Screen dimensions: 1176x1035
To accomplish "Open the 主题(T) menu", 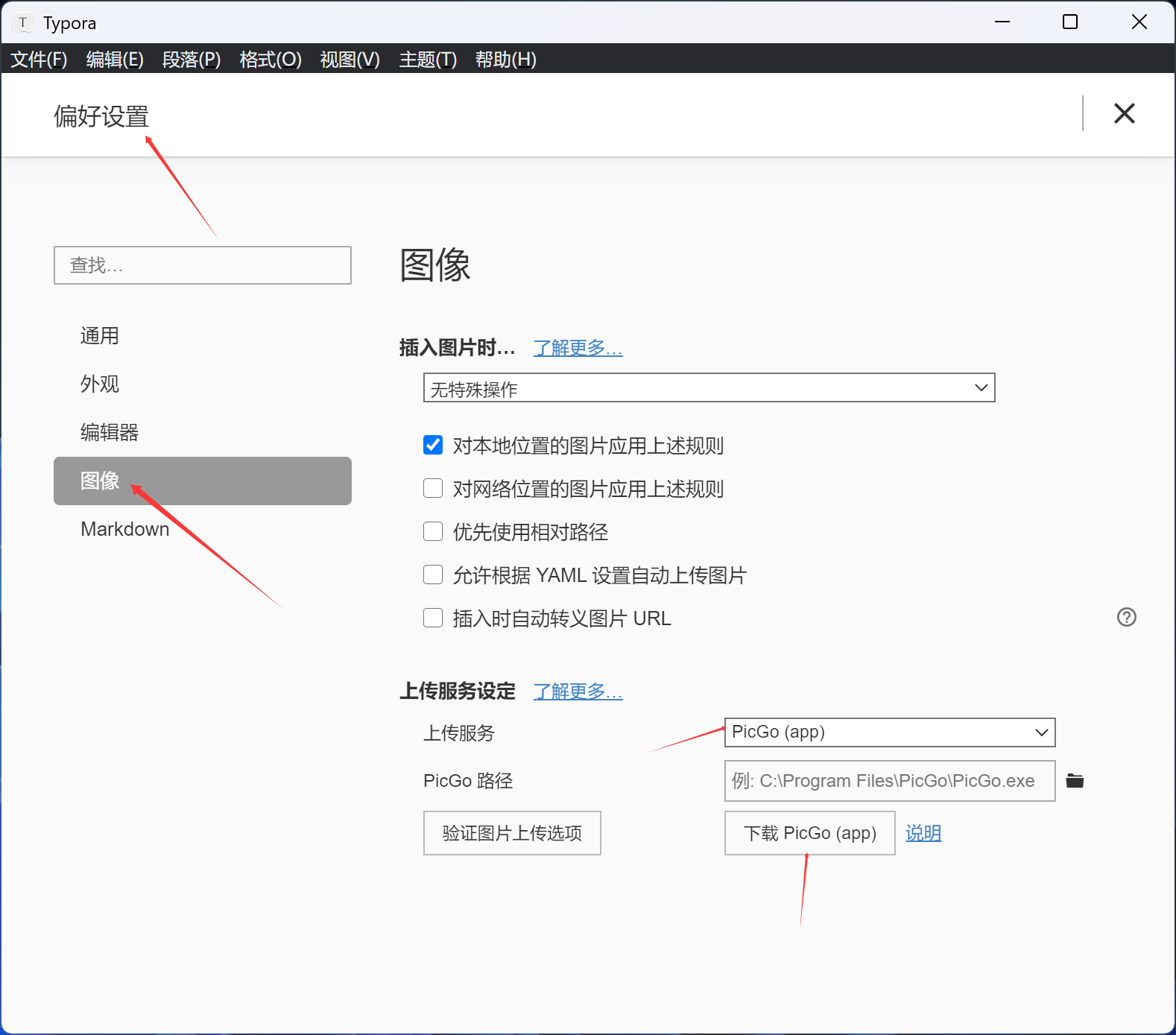I will click(428, 59).
